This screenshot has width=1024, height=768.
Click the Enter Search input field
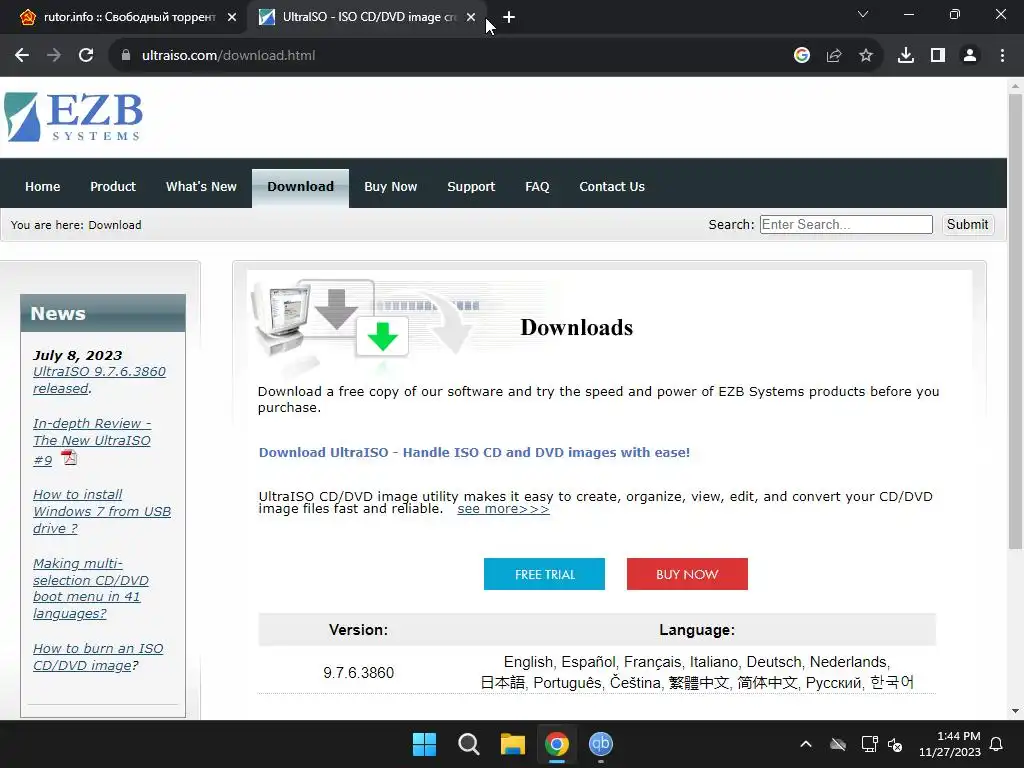pos(846,225)
